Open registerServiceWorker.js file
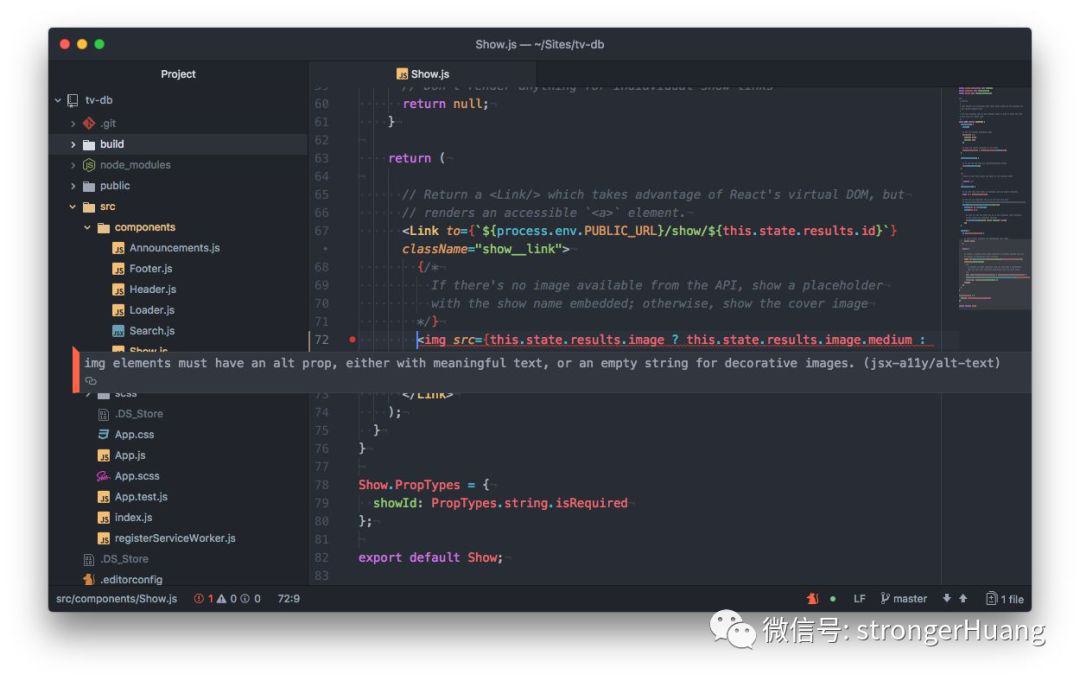 click(175, 538)
